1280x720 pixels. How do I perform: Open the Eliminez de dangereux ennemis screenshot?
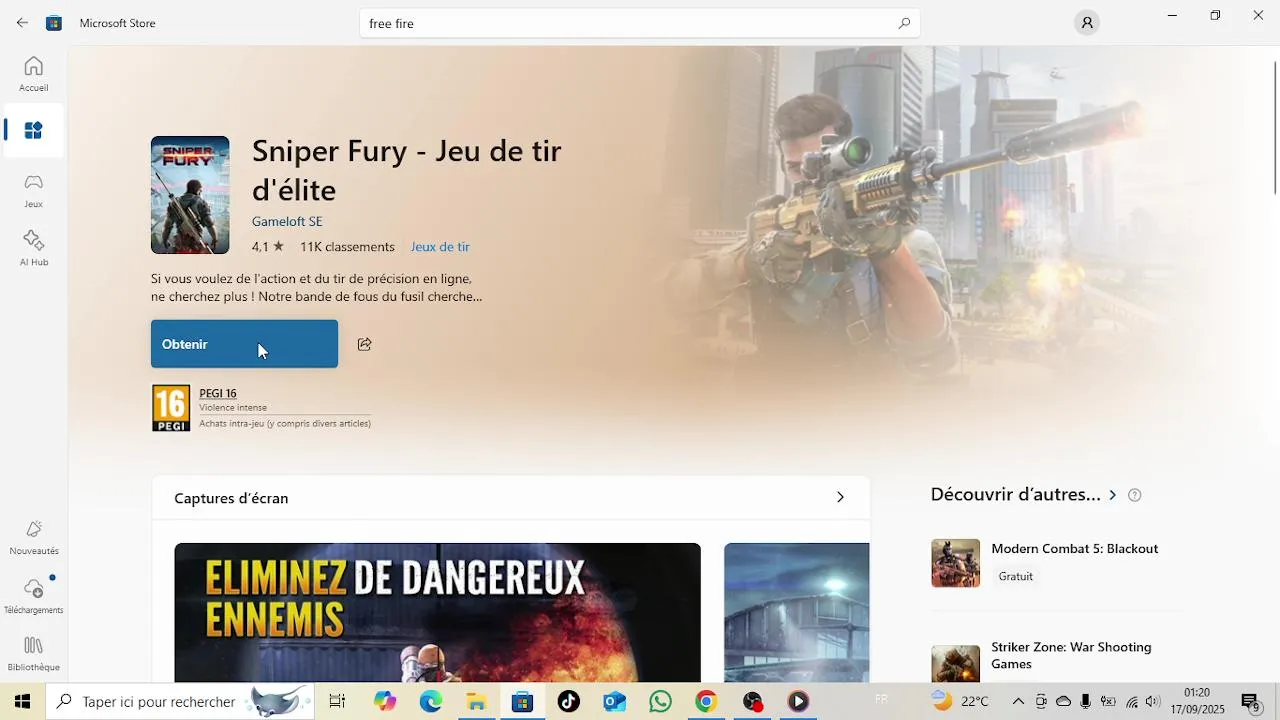[437, 612]
